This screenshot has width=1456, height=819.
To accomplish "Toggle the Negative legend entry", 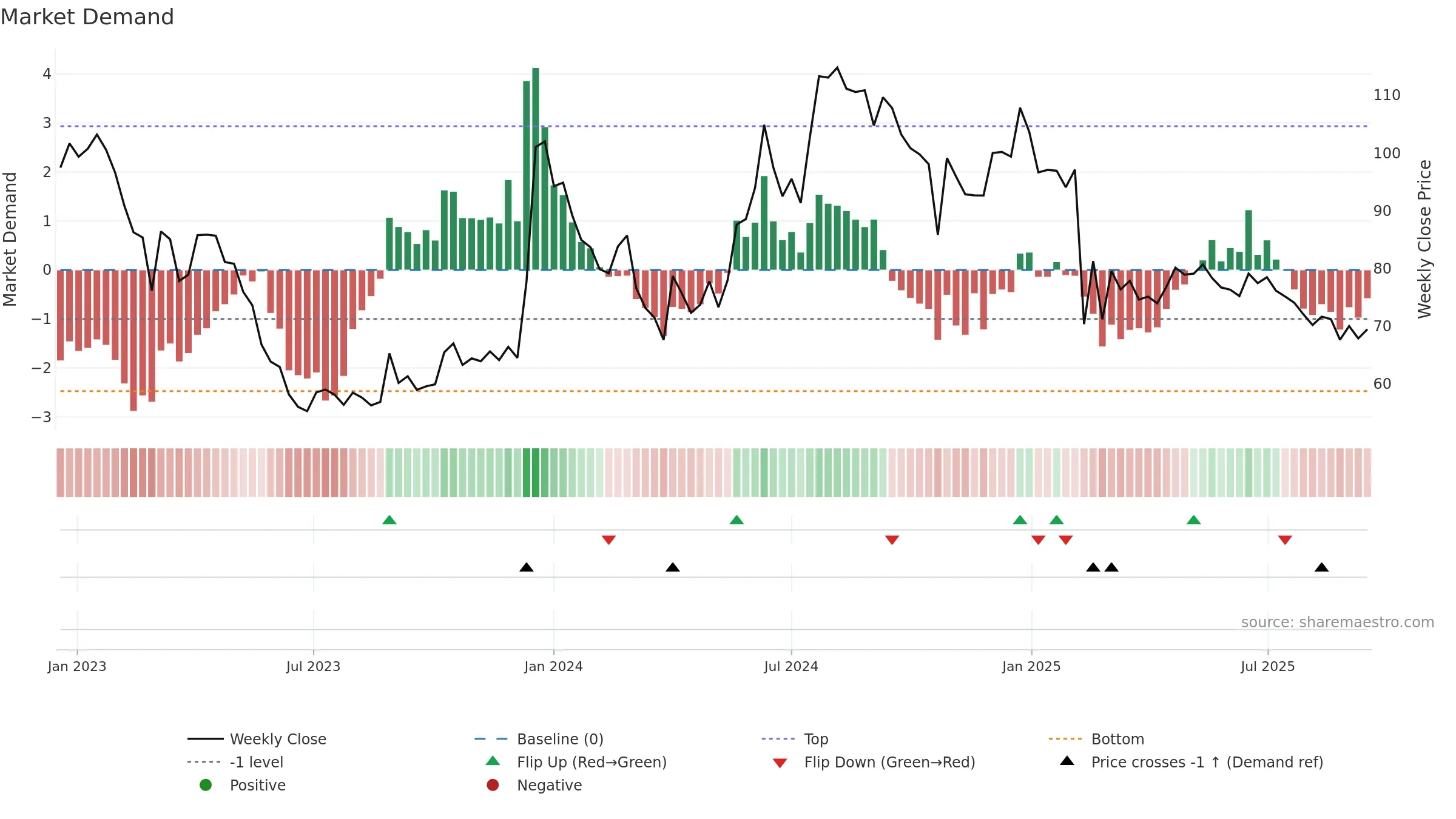I will (x=534, y=785).
